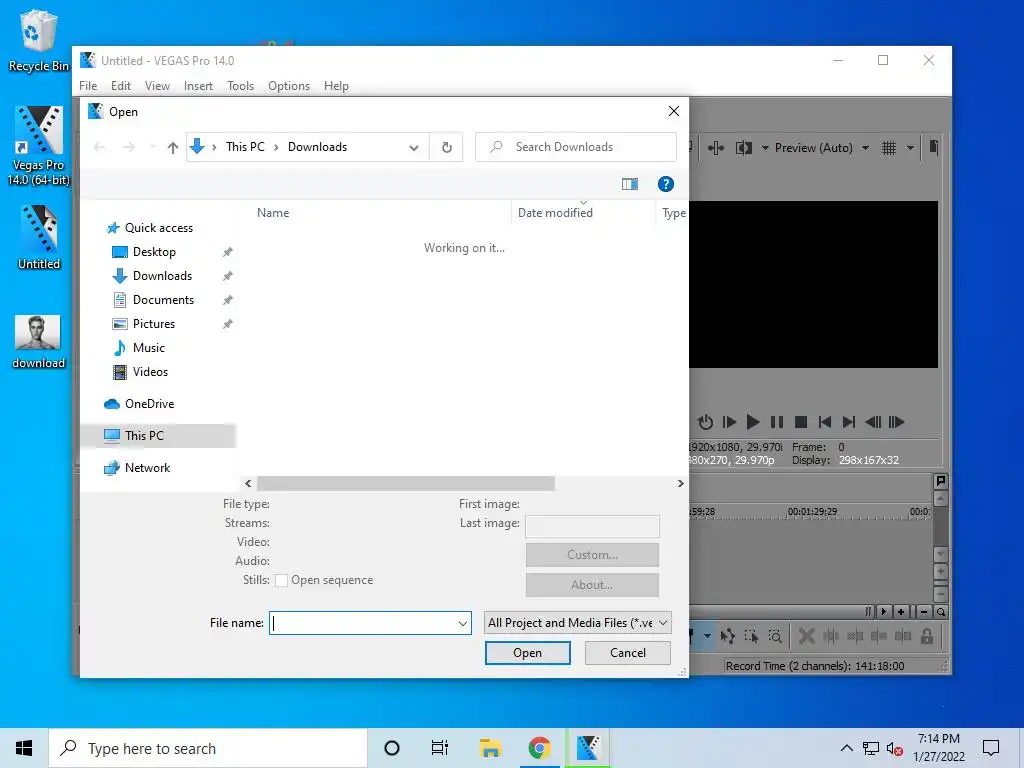The width and height of the screenshot is (1024, 768).
Task: Click the Video Output FX icon in preview toolbar
Action: point(716,148)
